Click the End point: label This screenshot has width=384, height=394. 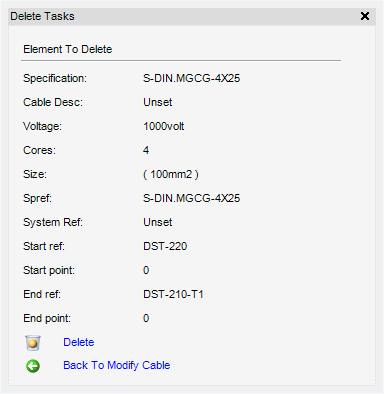click(47, 318)
